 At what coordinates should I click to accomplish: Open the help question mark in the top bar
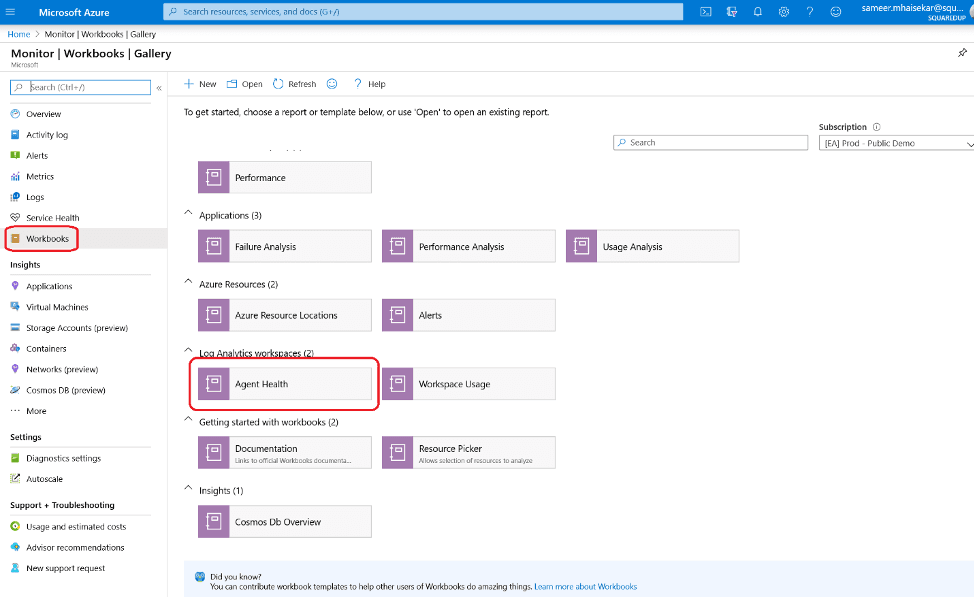tap(809, 12)
